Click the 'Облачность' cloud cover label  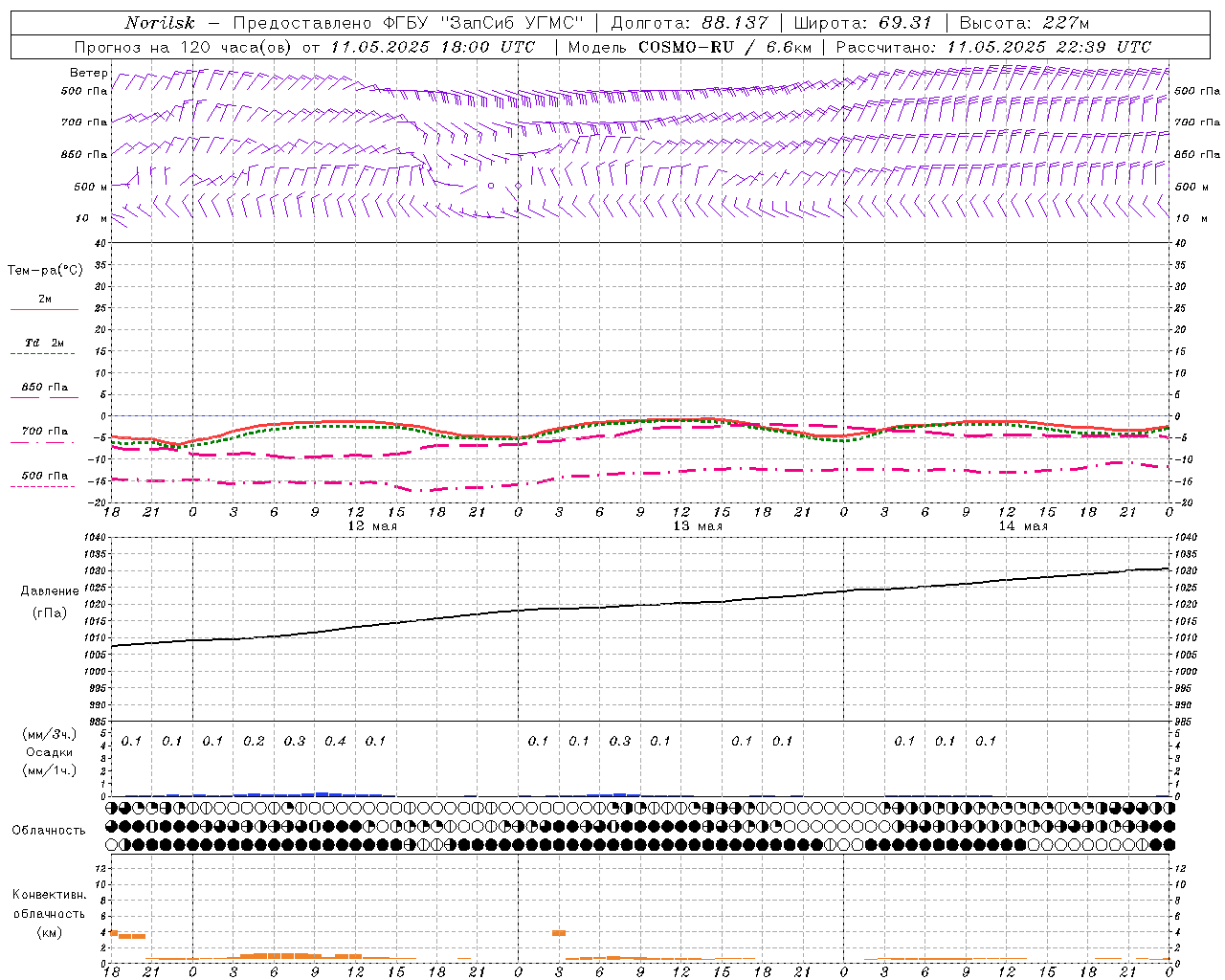pyautogui.click(x=49, y=830)
